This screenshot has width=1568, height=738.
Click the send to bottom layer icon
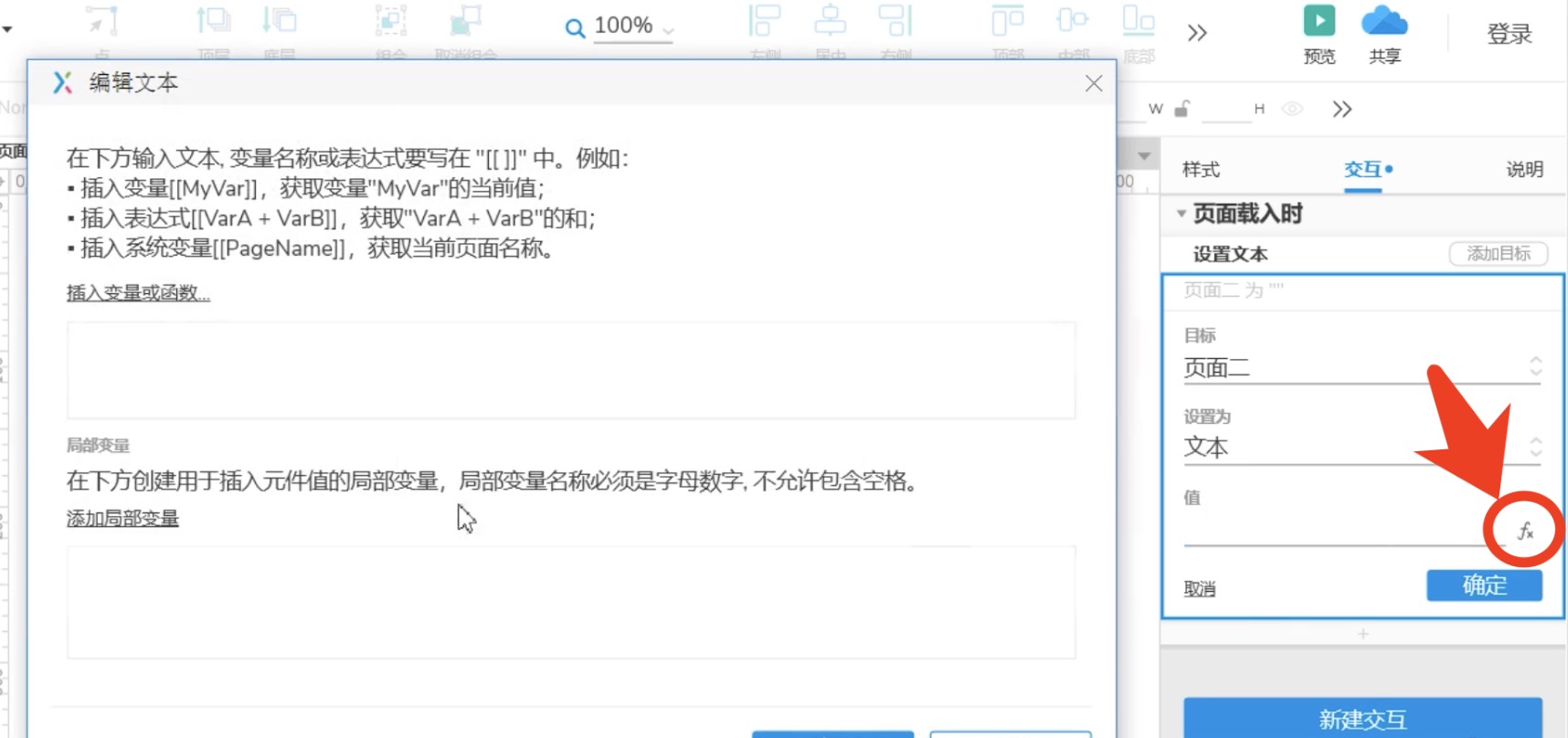(x=280, y=20)
